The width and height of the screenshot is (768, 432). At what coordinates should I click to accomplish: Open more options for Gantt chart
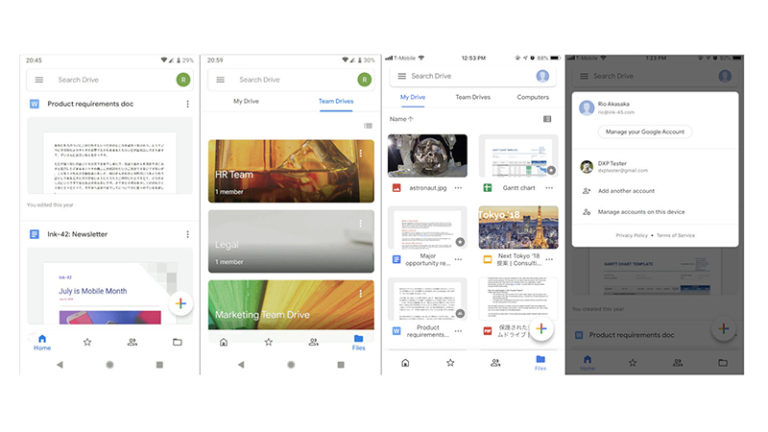pyautogui.click(x=549, y=188)
